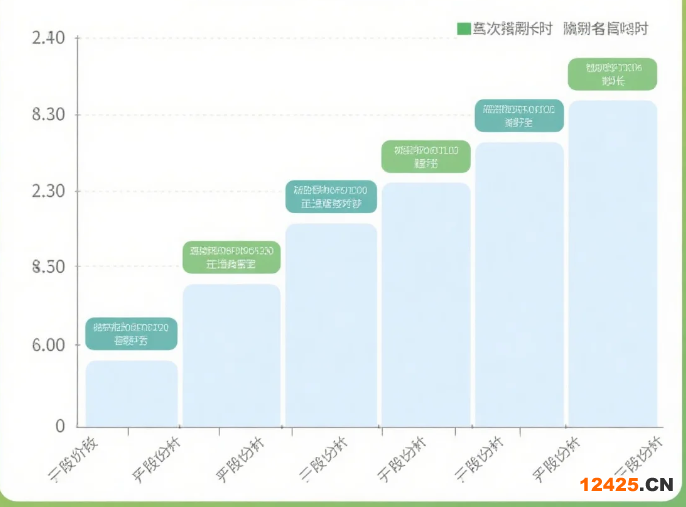Click the 2.40 y-axis label

coord(49,38)
